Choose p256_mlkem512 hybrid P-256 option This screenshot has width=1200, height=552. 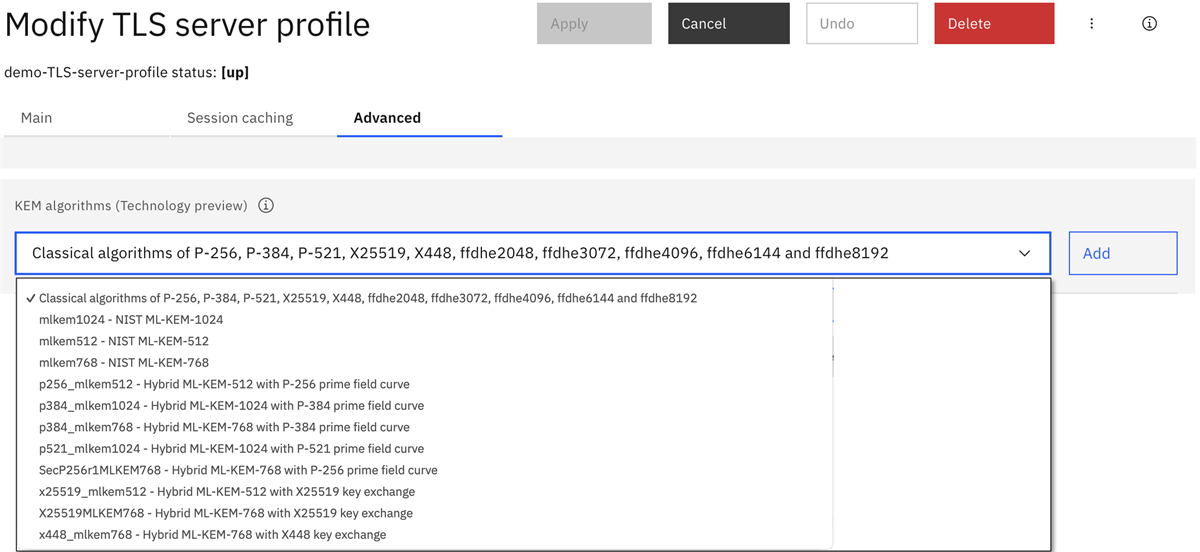click(x=224, y=384)
